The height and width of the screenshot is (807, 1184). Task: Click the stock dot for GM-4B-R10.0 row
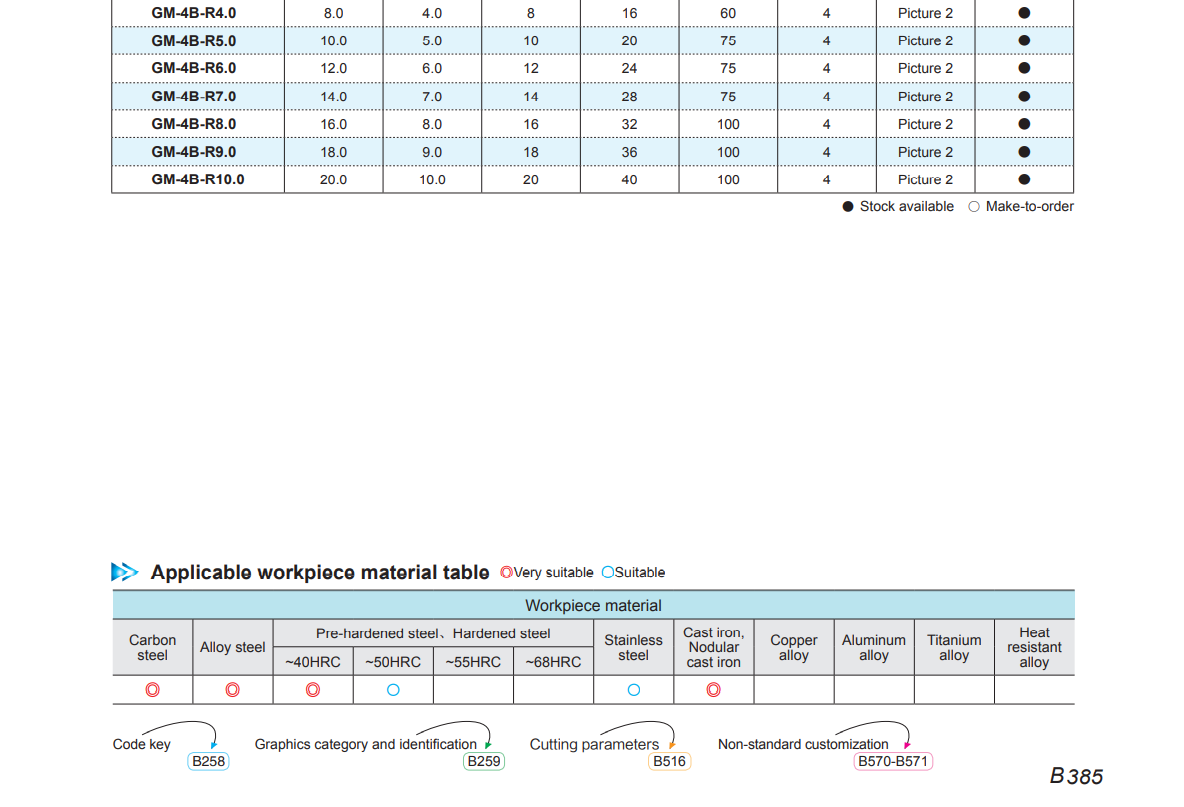(x=1024, y=180)
